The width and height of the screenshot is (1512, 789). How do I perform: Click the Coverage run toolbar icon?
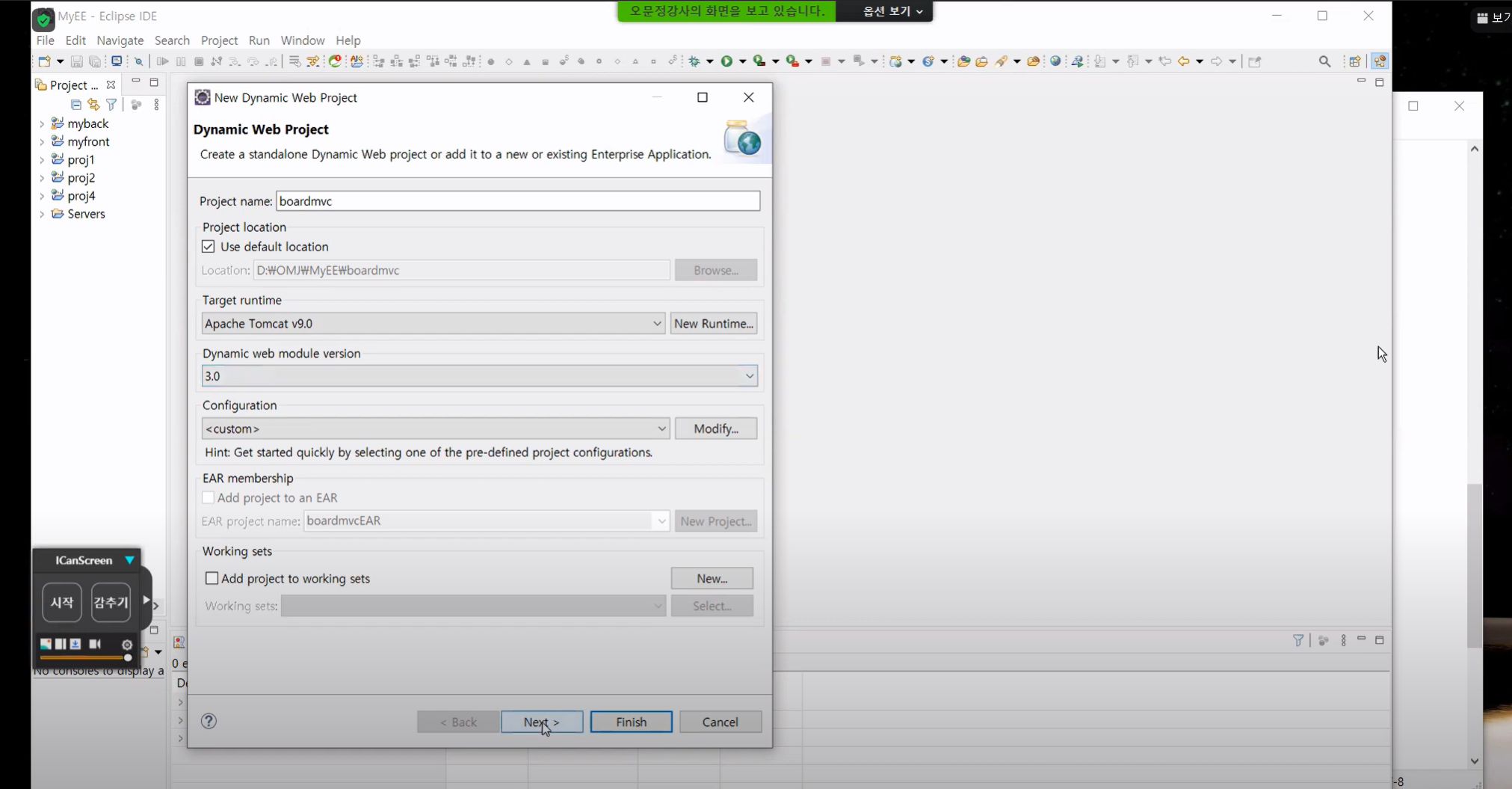point(759,61)
